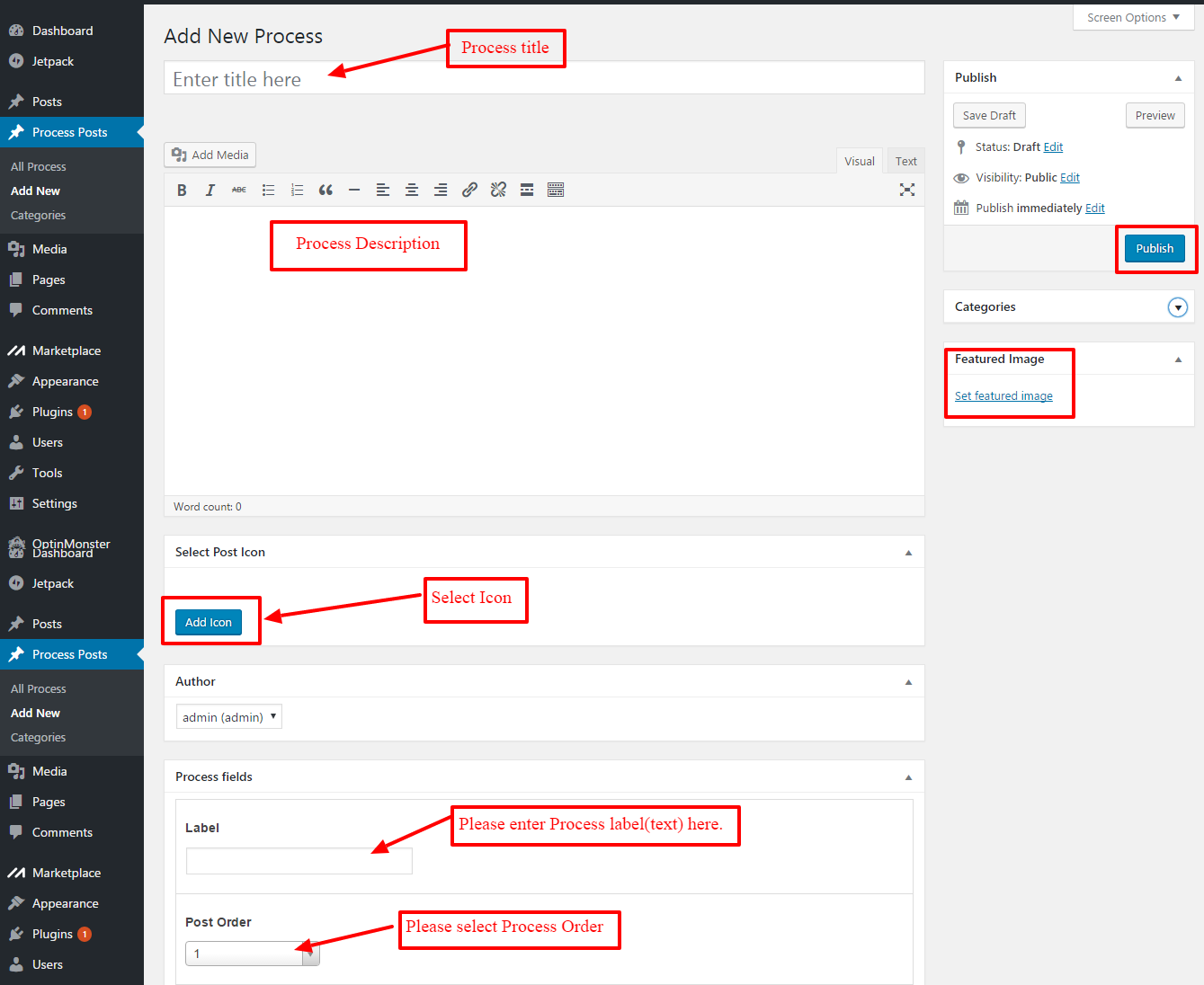Click the Add New Process page heading
This screenshot has width=1204, height=985.
click(243, 36)
